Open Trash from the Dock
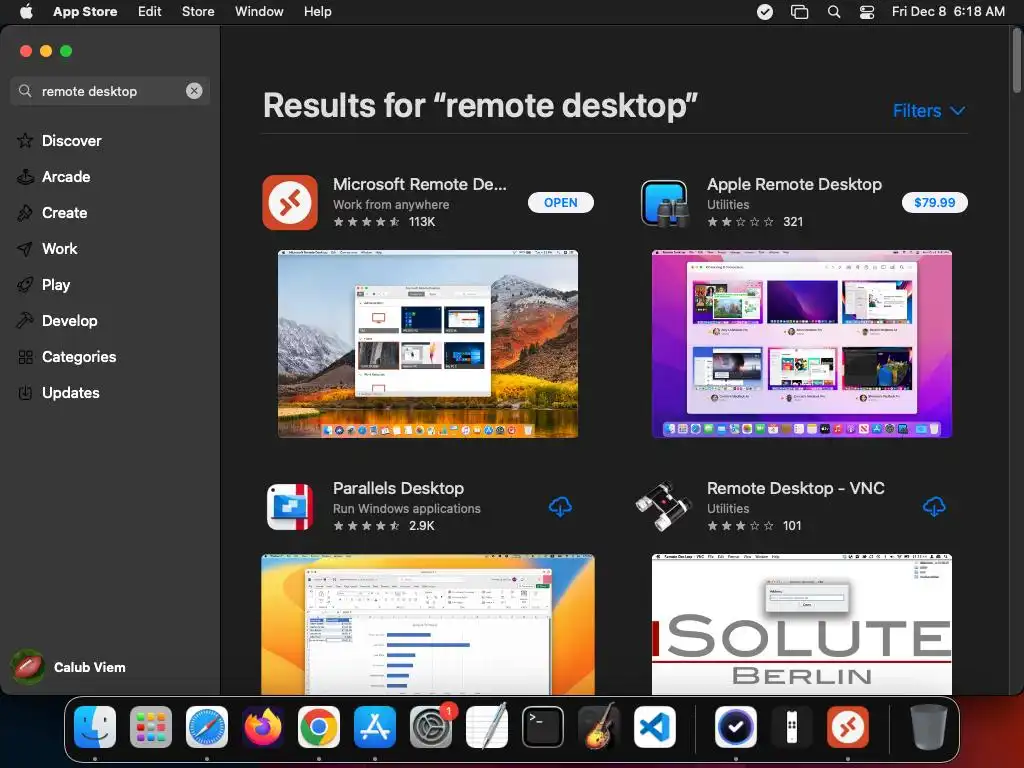 tap(928, 727)
